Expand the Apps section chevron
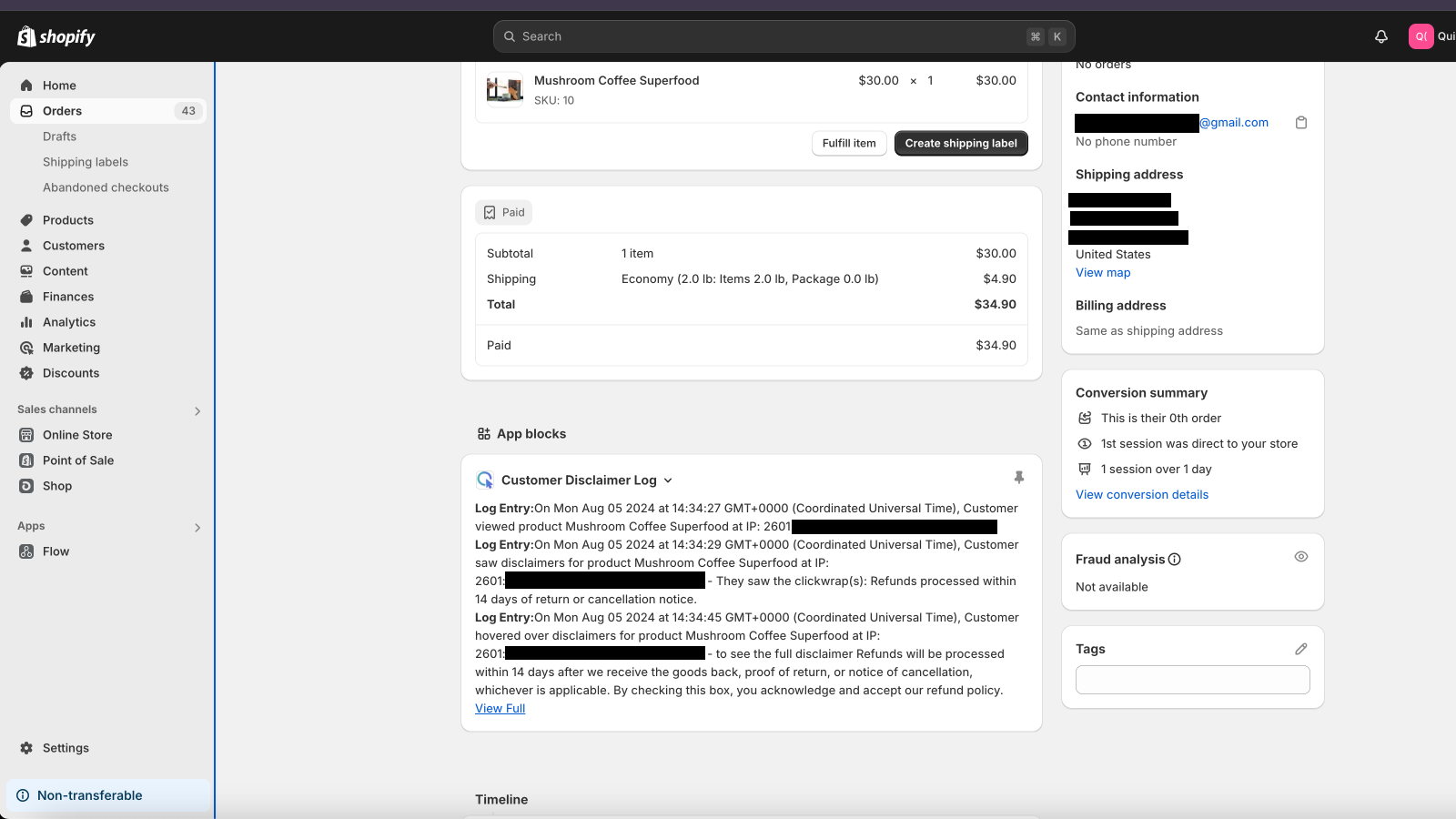Viewport: 1456px width, 819px height. 197,528
